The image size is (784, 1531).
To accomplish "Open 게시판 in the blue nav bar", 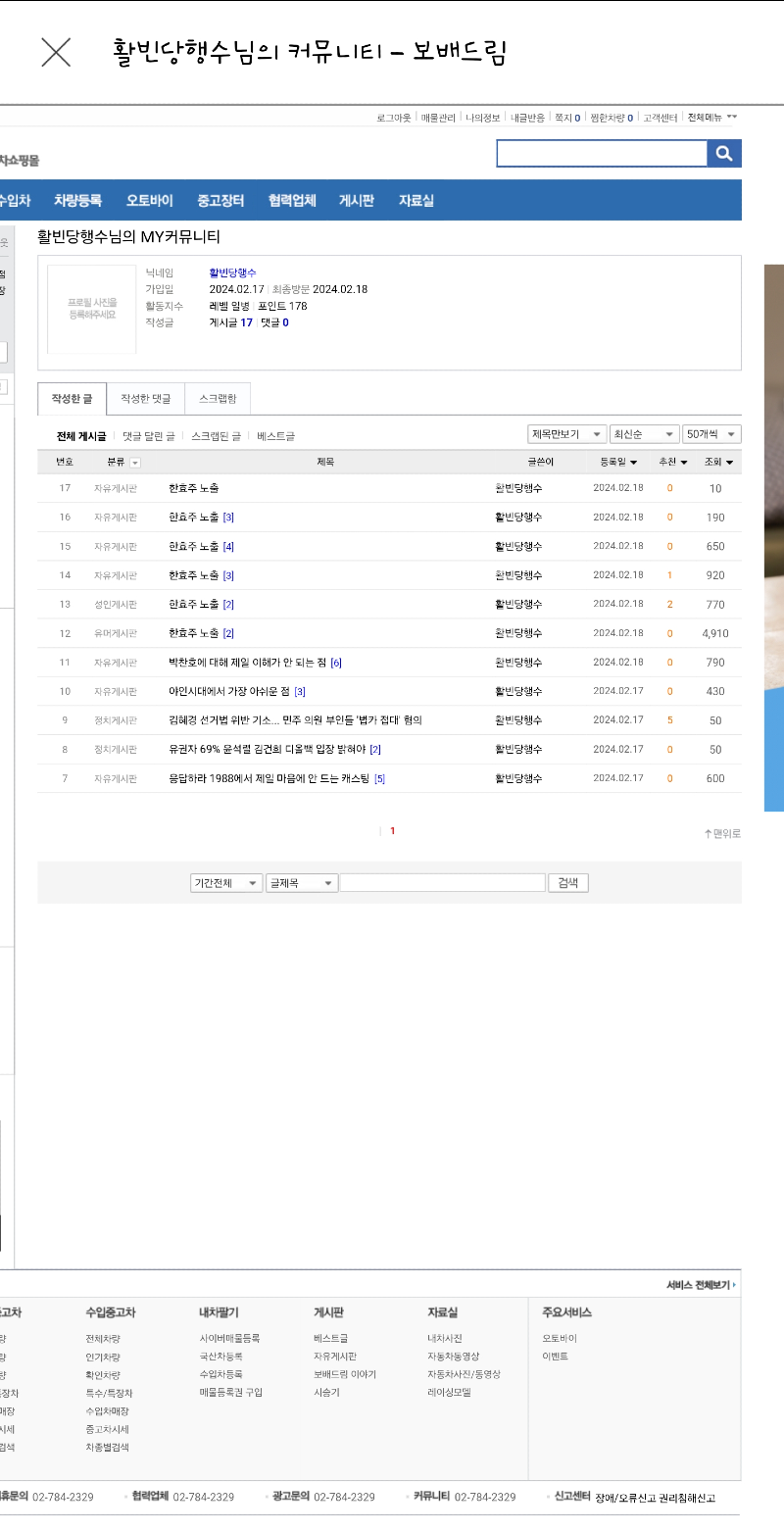I will click(357, 201).
